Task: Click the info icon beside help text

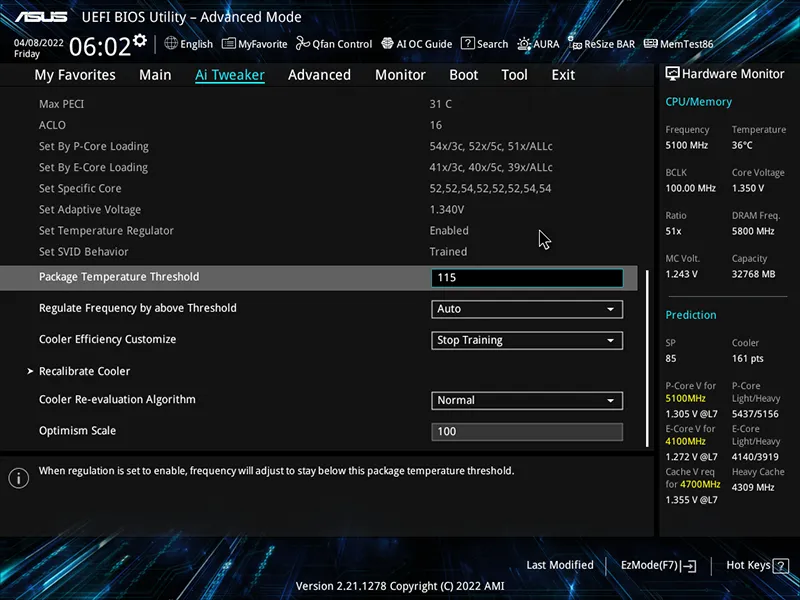Action: (19, 478)
